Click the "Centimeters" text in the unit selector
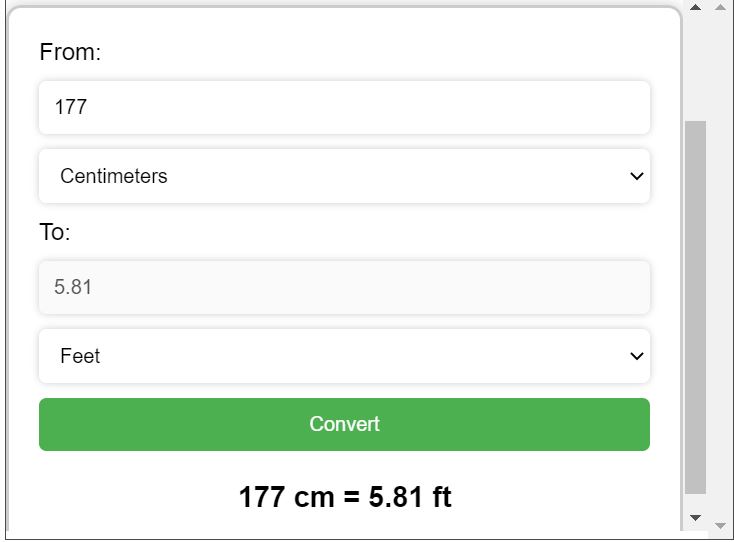734x542 pixels. coord(114,177)
